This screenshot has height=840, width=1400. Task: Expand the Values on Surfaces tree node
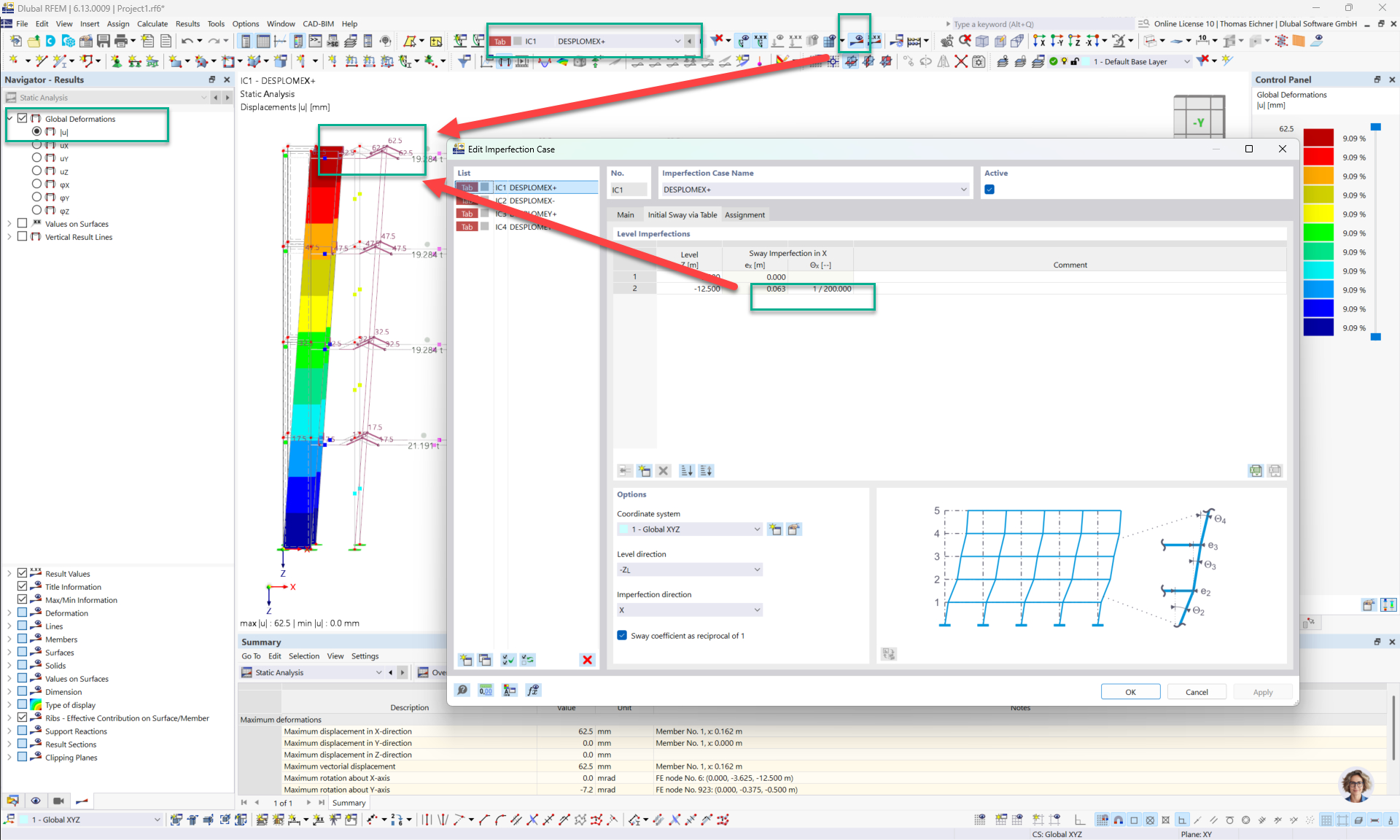(x=9, y=224)
